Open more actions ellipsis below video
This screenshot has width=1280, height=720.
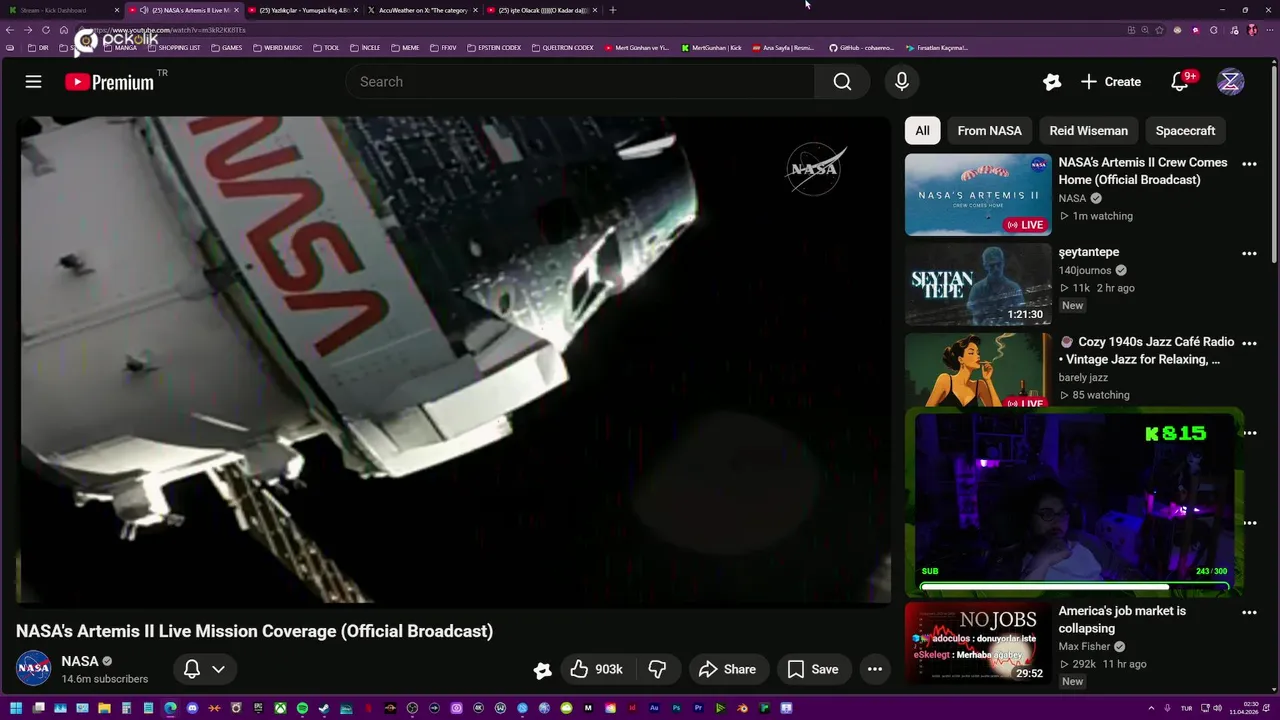pos(875,669)
